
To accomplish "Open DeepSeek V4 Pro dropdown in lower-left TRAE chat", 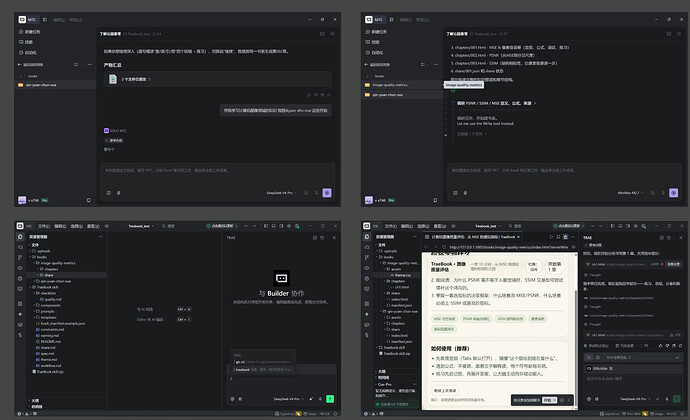I will pyautogui.click(x=289, y=399).
